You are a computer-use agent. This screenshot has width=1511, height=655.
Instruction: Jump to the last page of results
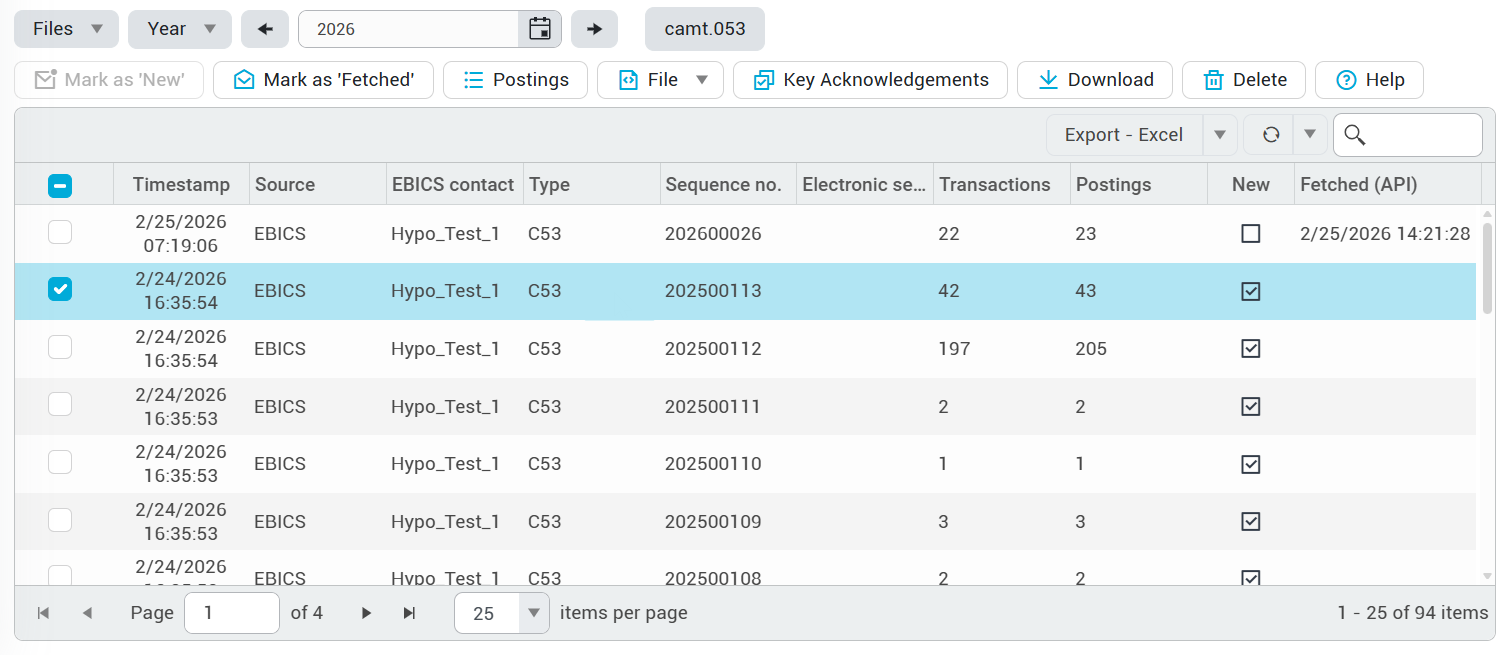[409, 613]
